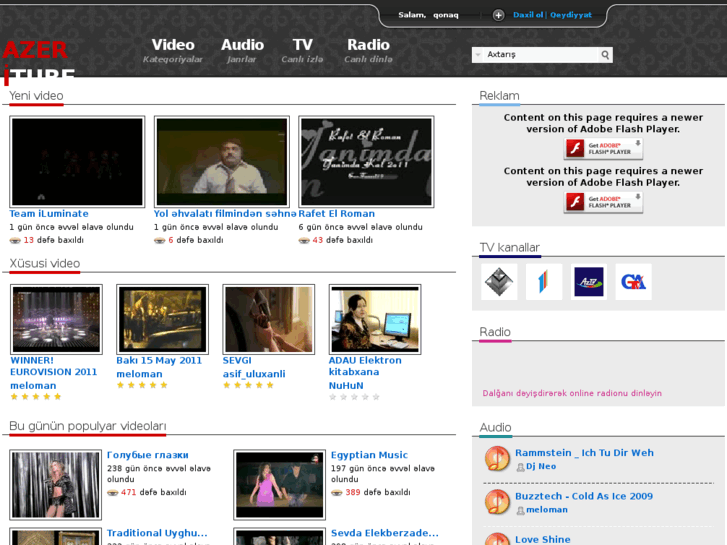
Task: Open the GA TV channel icon
Action: coord(633,282)
